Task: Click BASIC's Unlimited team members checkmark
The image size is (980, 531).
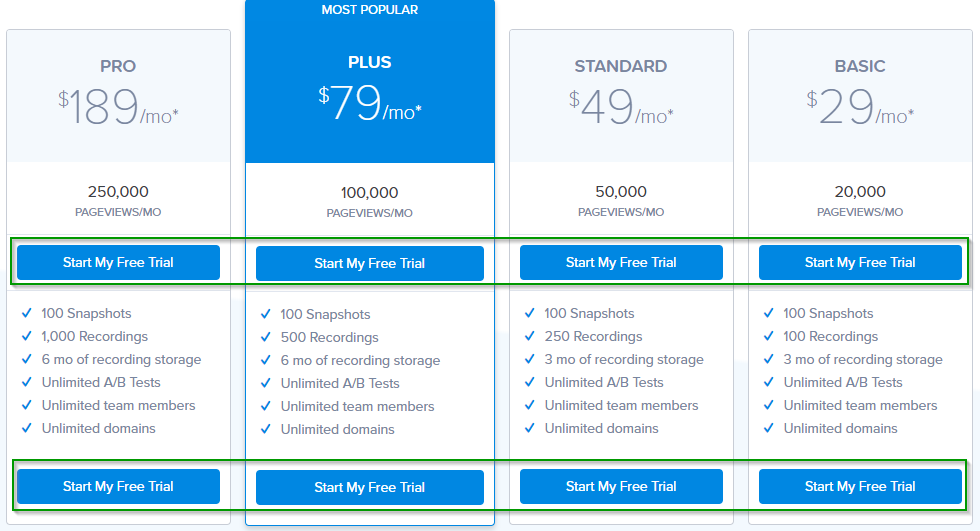Action: click(x=768, y=406)
